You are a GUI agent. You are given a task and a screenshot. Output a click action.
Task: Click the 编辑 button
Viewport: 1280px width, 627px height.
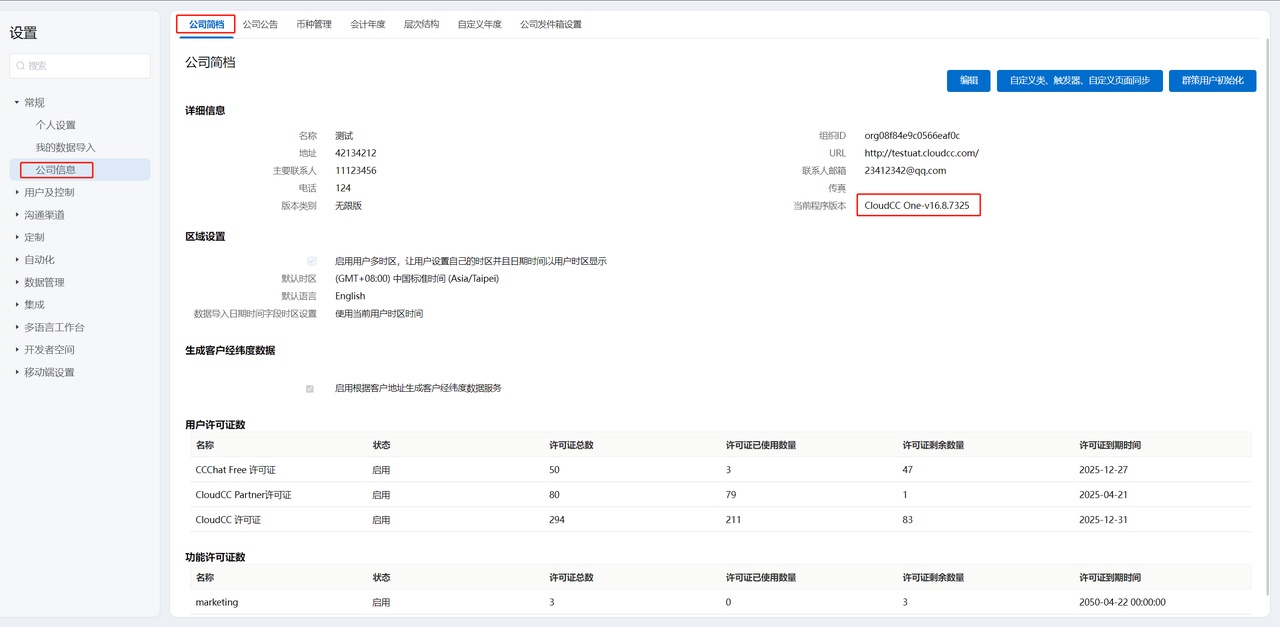(x=968, y=80)
